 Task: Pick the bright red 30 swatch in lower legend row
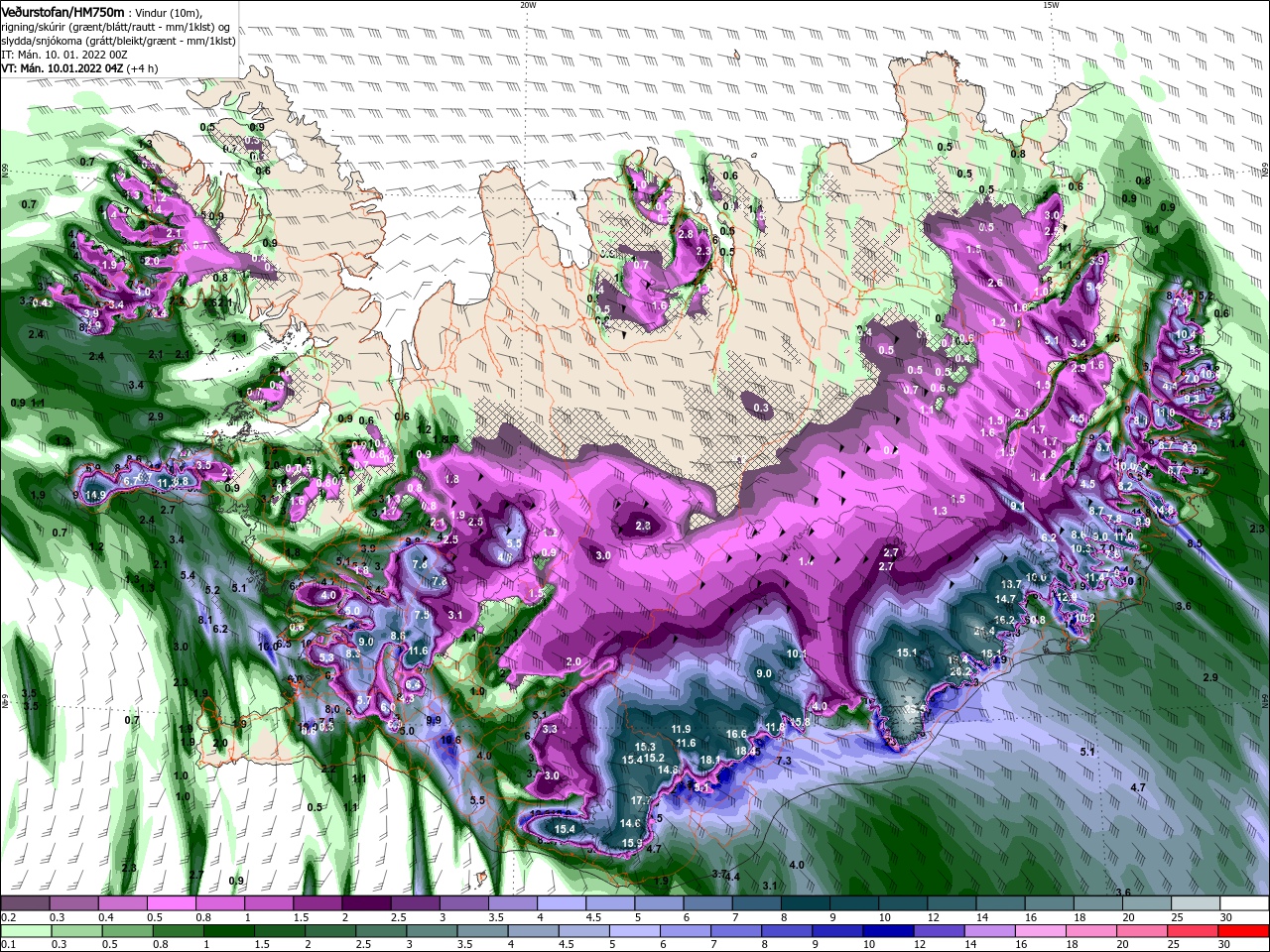tap(1245, 931)
